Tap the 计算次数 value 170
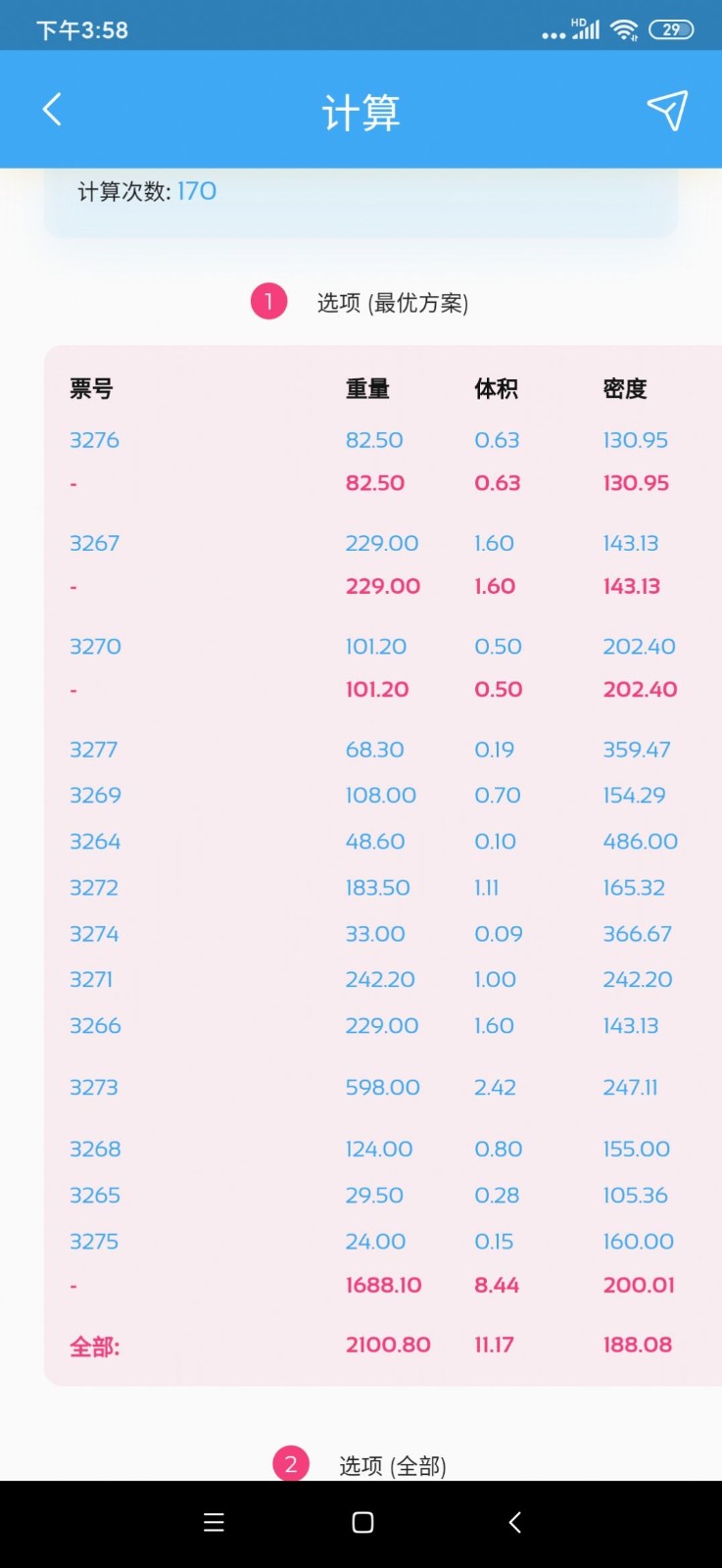The width and height of the screenshot is (722, 1568). coord(197,191)
